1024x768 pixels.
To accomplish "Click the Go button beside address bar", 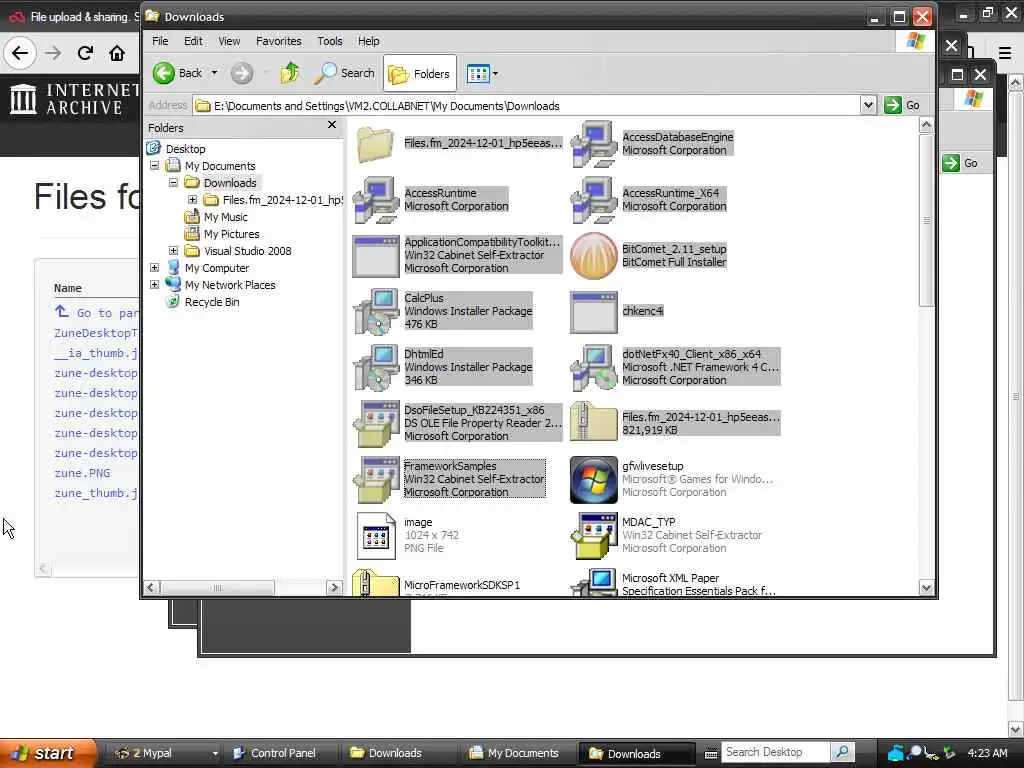I will 903,105.
